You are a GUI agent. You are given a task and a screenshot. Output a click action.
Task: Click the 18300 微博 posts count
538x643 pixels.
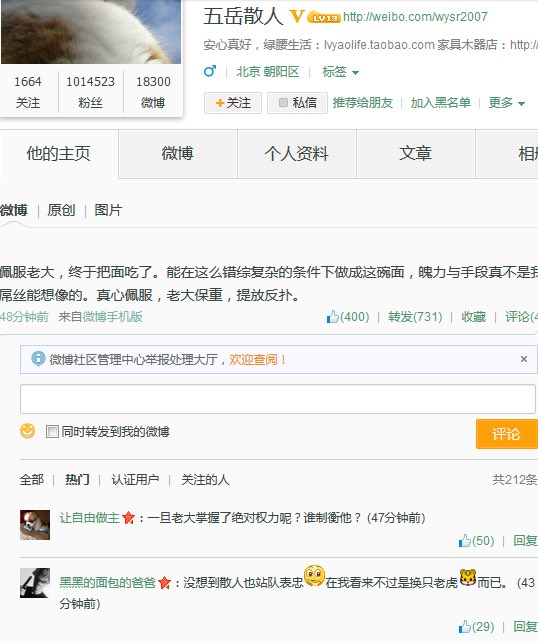click(153, 92)
